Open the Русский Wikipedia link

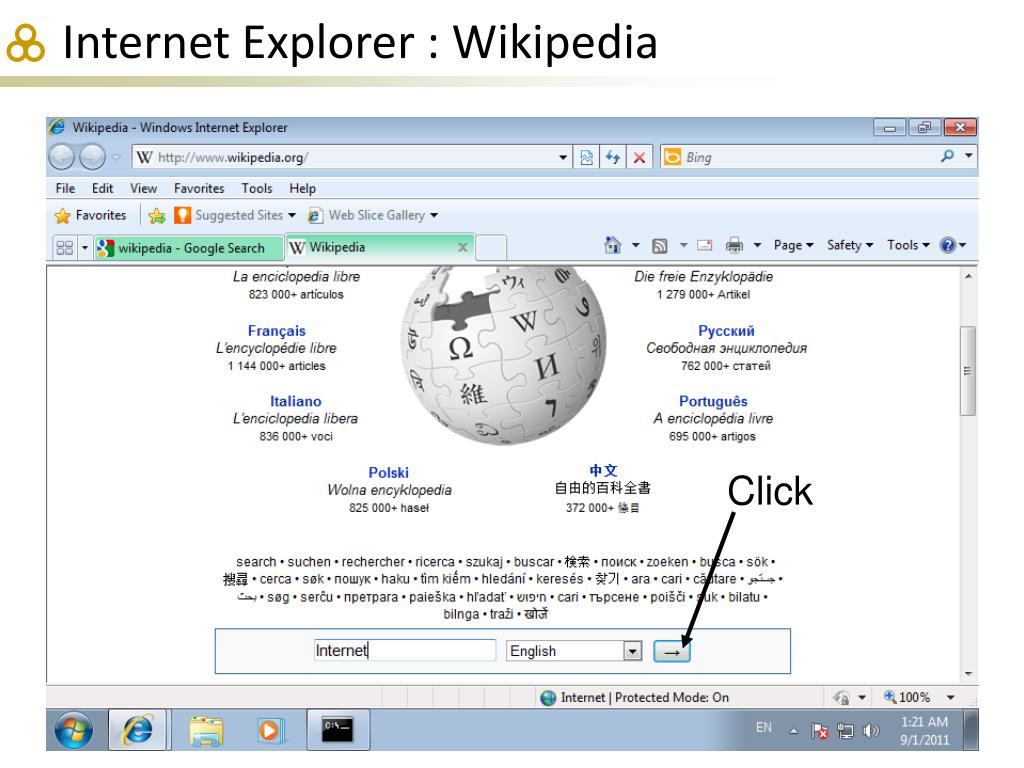pos(726,331)
